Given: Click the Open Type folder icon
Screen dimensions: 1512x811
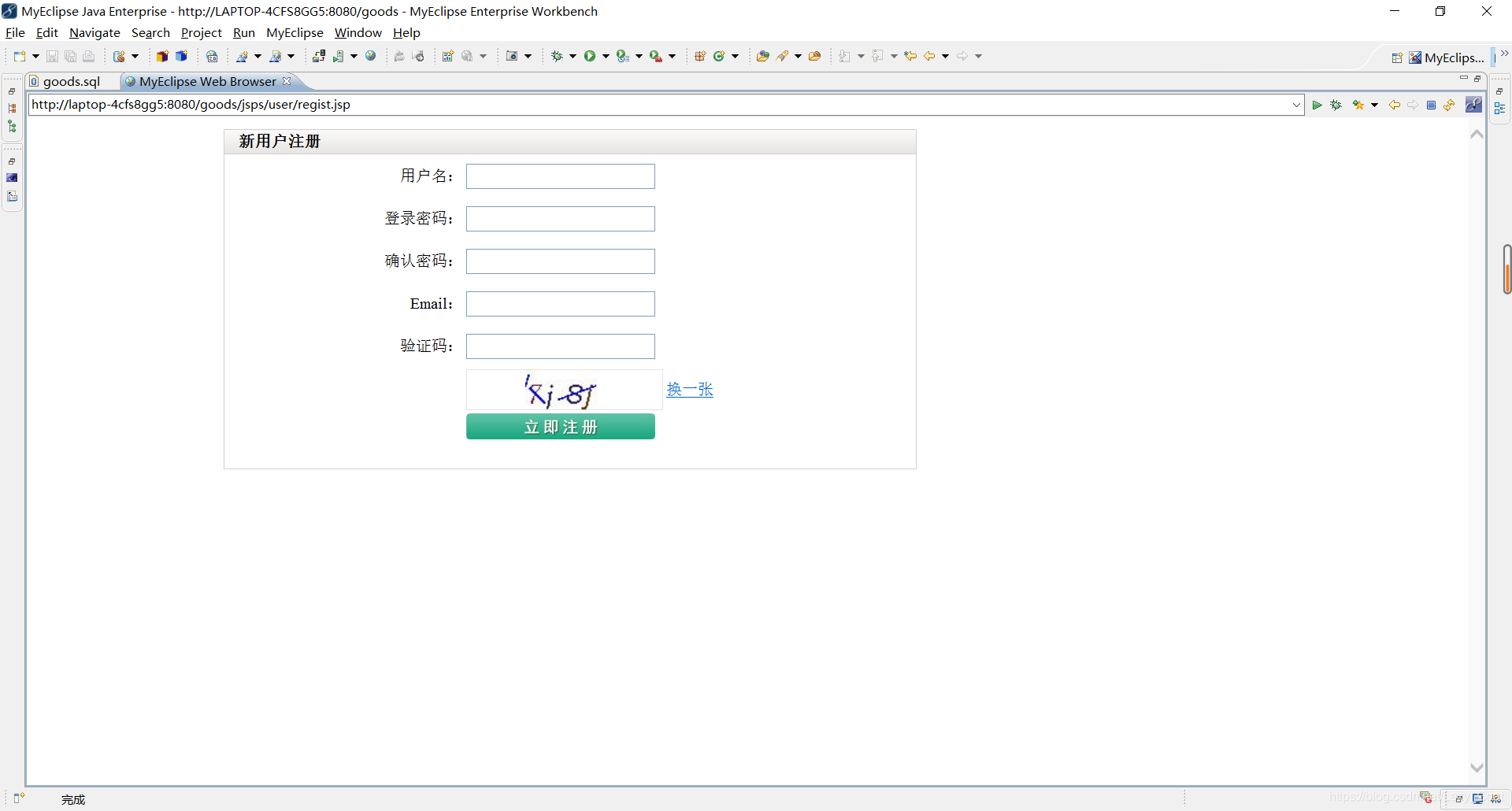Looking at the screenshot, I should [762, 56].
